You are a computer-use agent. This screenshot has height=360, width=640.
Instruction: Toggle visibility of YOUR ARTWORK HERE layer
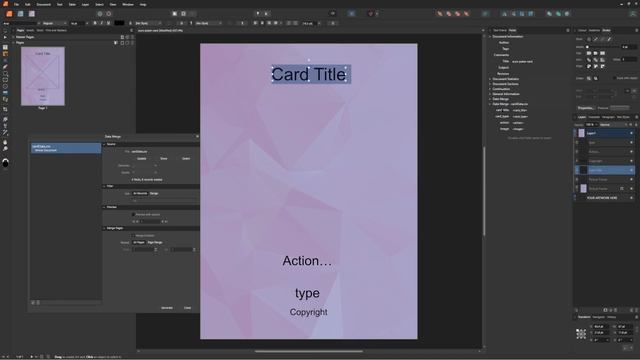tap(631, 198)
